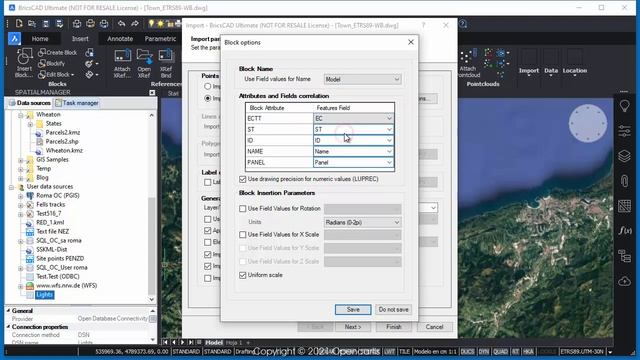Close the Block options dialog
Image resolution: width=640 pixels, height=360 pixels.
click(x=411, y=42)
